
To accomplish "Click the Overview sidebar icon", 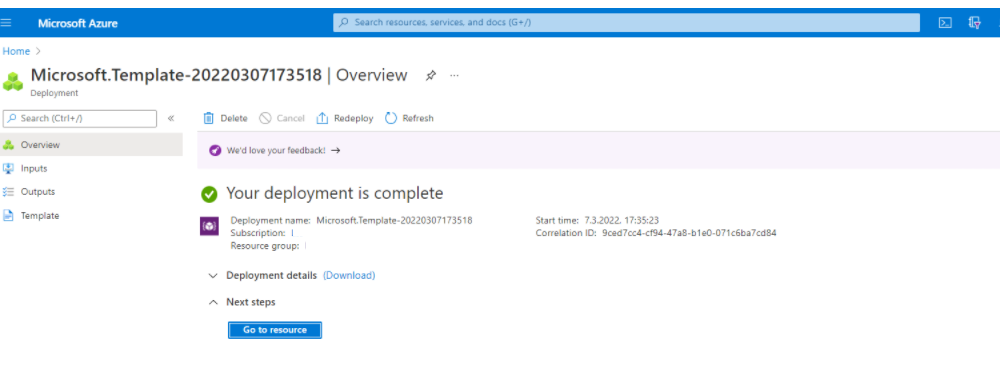I will click(x=8, y=145).
